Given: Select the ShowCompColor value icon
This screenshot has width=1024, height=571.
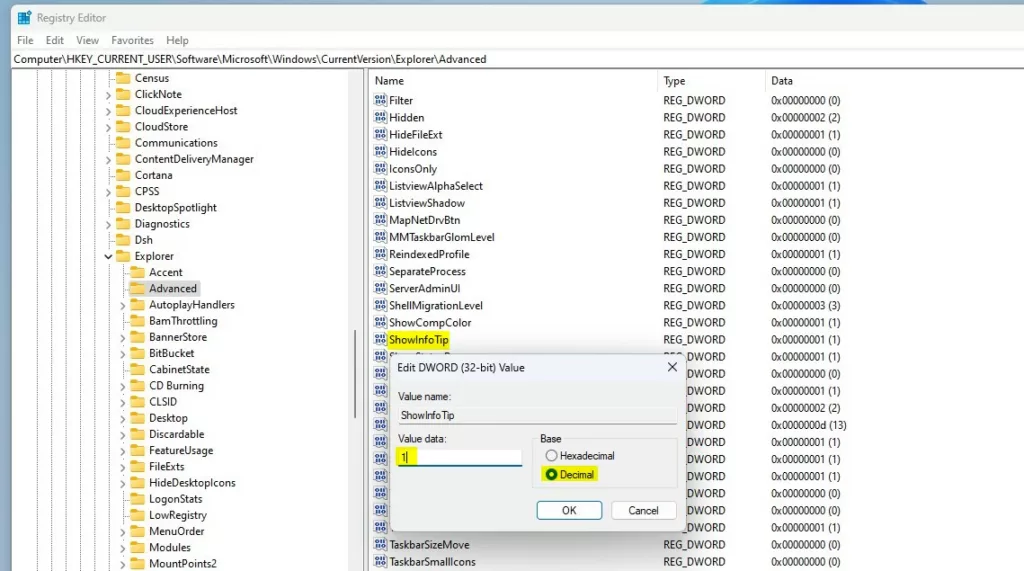Looking at the screenshot, I should [x=380, y=322].
